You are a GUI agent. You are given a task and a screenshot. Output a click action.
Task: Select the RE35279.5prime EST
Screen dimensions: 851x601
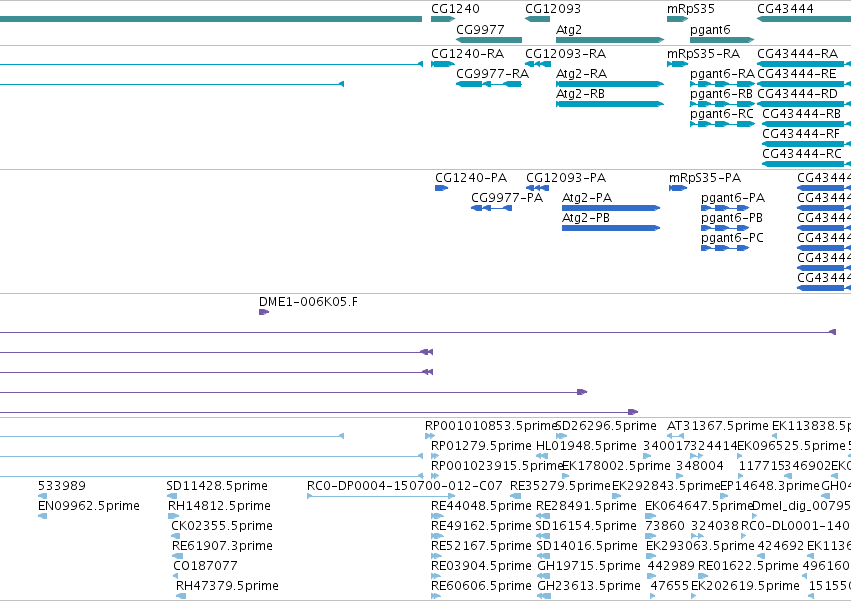516,496
